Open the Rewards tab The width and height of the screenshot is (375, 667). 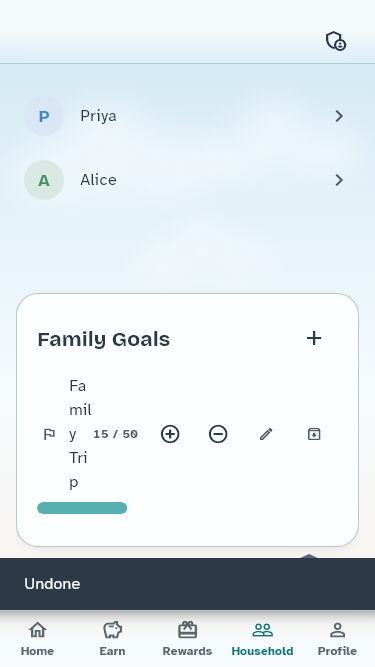187,638
